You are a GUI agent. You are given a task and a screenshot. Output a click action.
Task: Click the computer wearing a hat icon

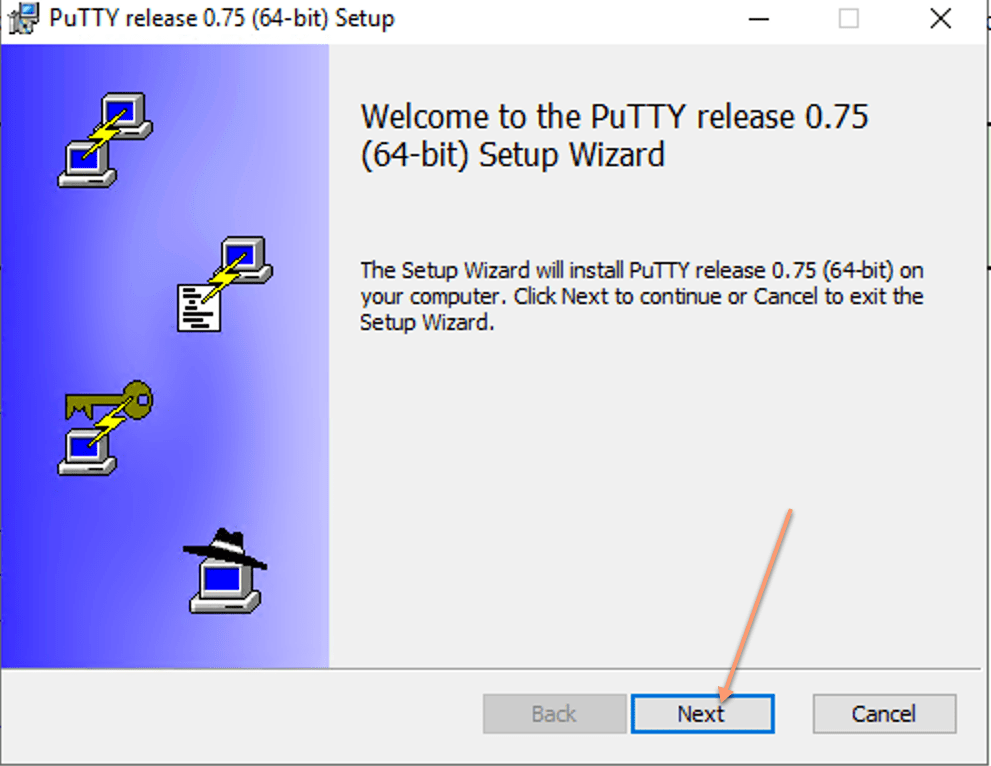(x=225, y=571)
